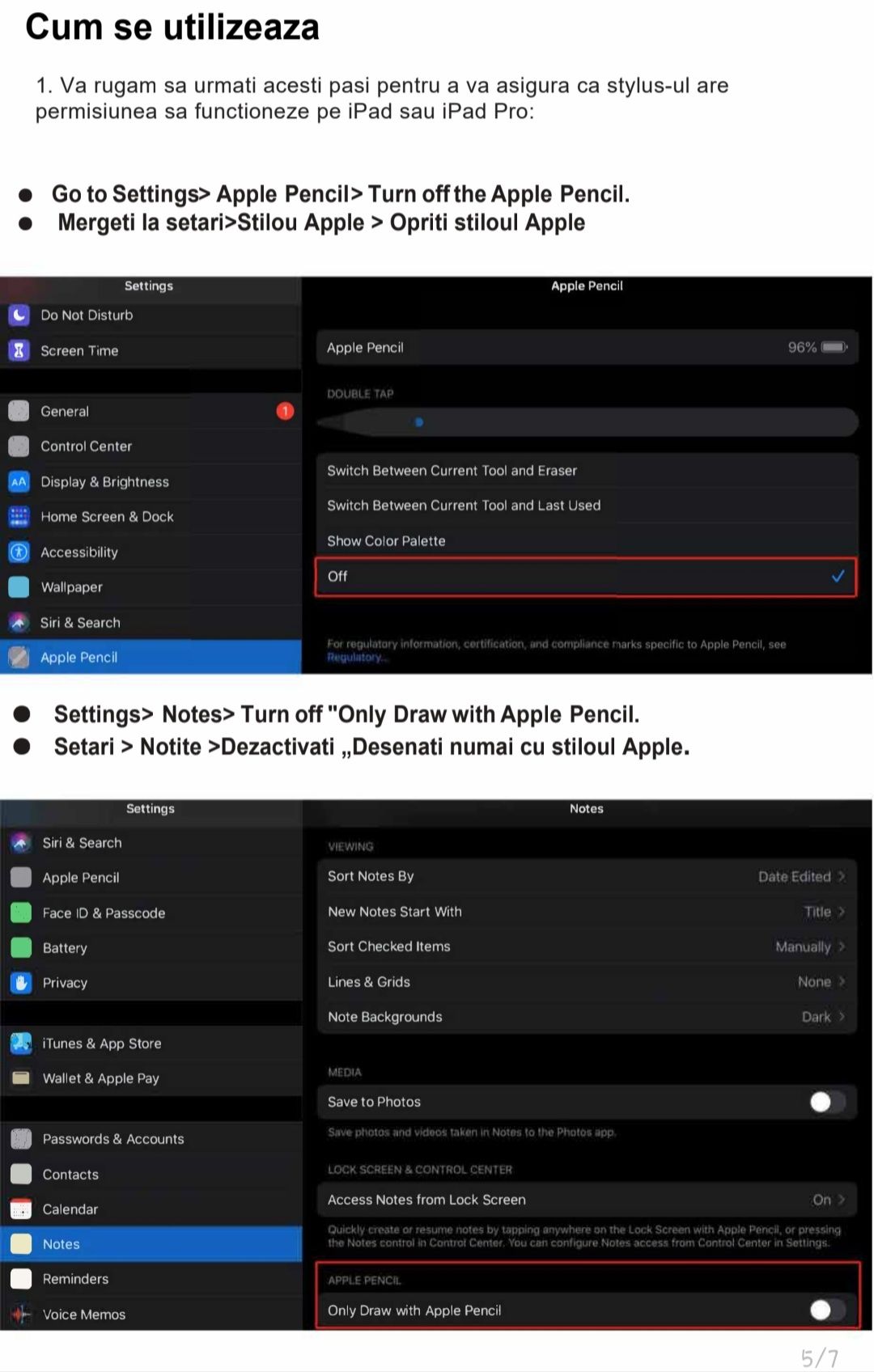Open Lines & Grids None chevron
The height and width of the screenshot is (1372, 874).
click(842, 981)
